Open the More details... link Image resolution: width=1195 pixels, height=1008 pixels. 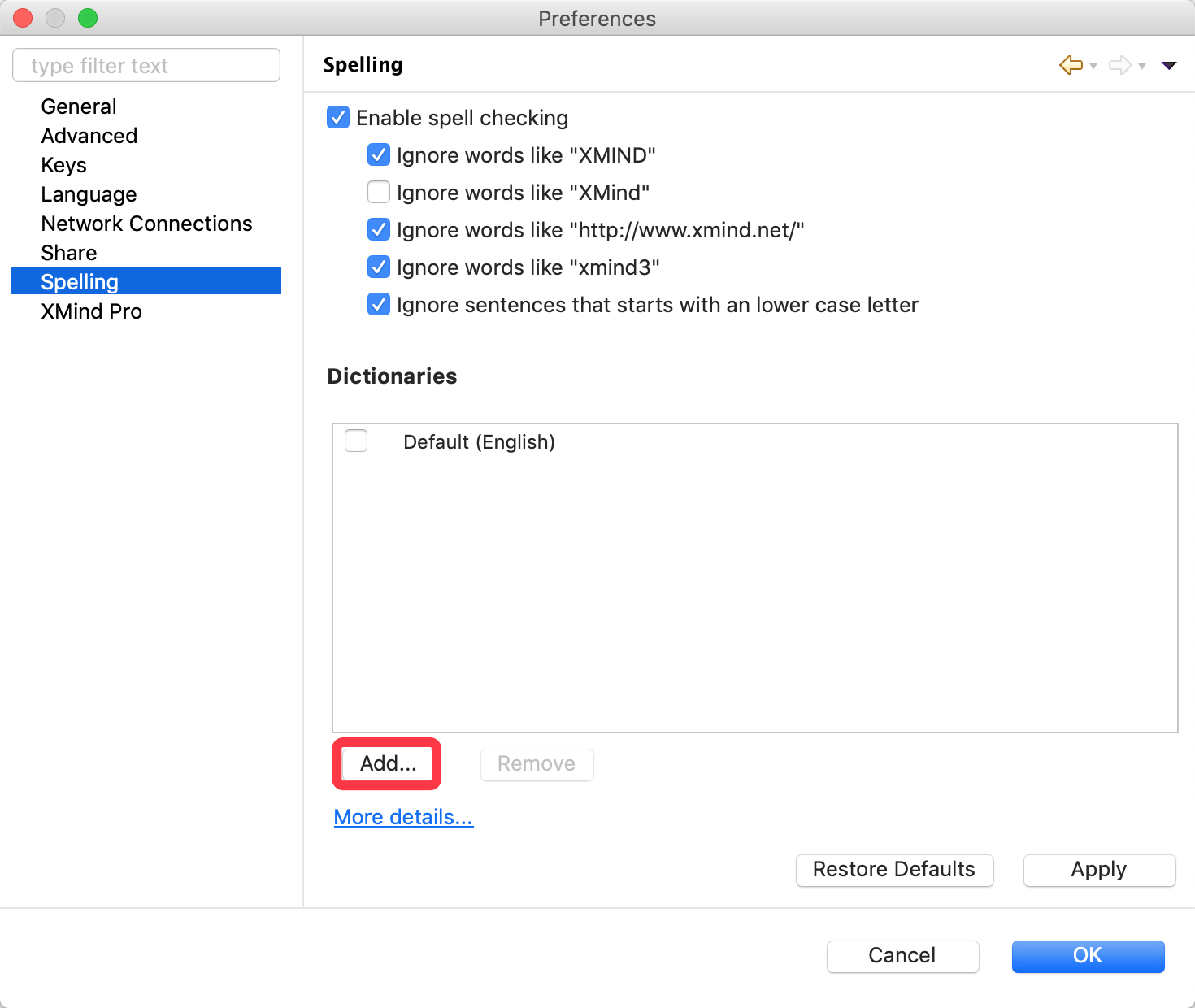403,817
